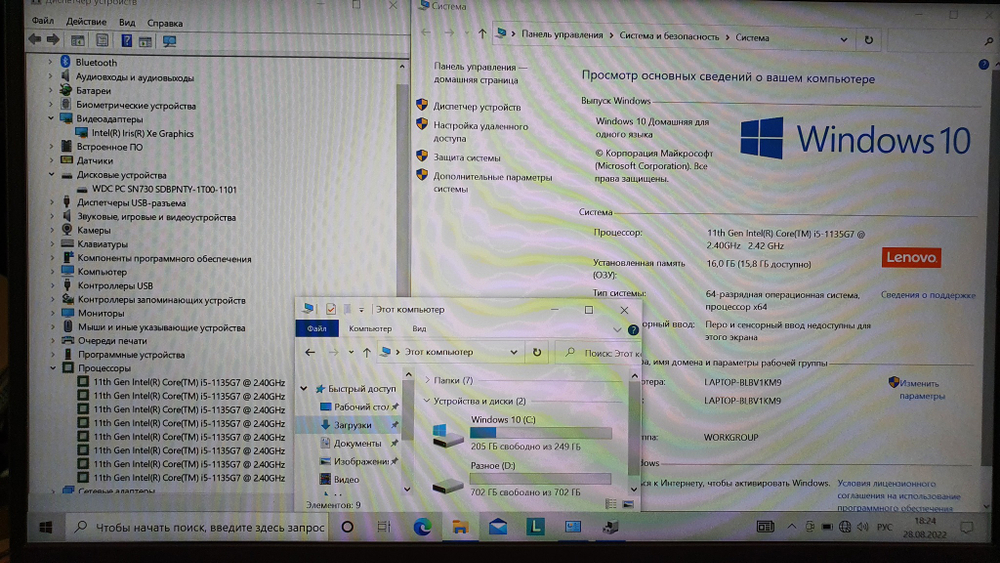Expand the Контроллеры USB node

[52, 286]
